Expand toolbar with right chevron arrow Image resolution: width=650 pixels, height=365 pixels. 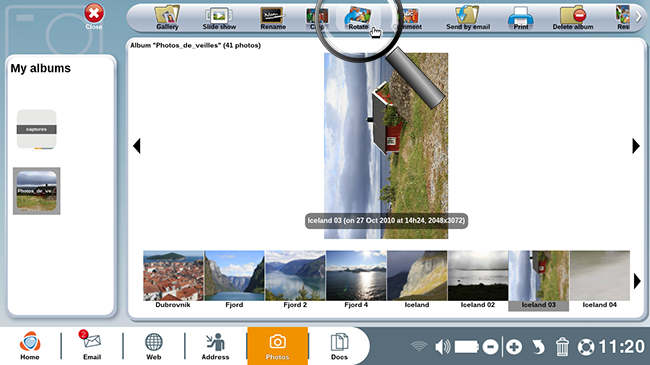pos(639,17)
